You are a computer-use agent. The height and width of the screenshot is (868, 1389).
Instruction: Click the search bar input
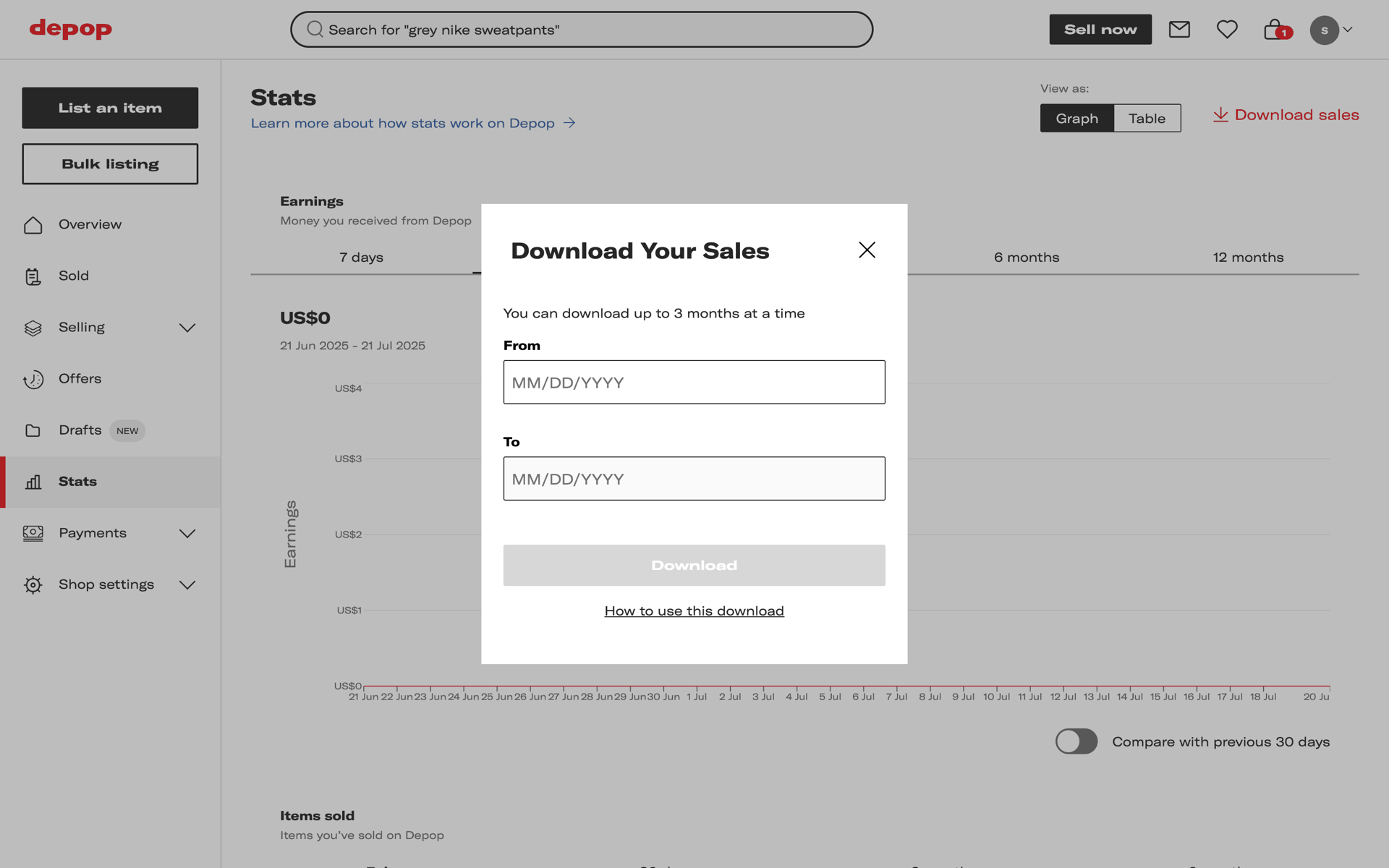tap(582, 30)
